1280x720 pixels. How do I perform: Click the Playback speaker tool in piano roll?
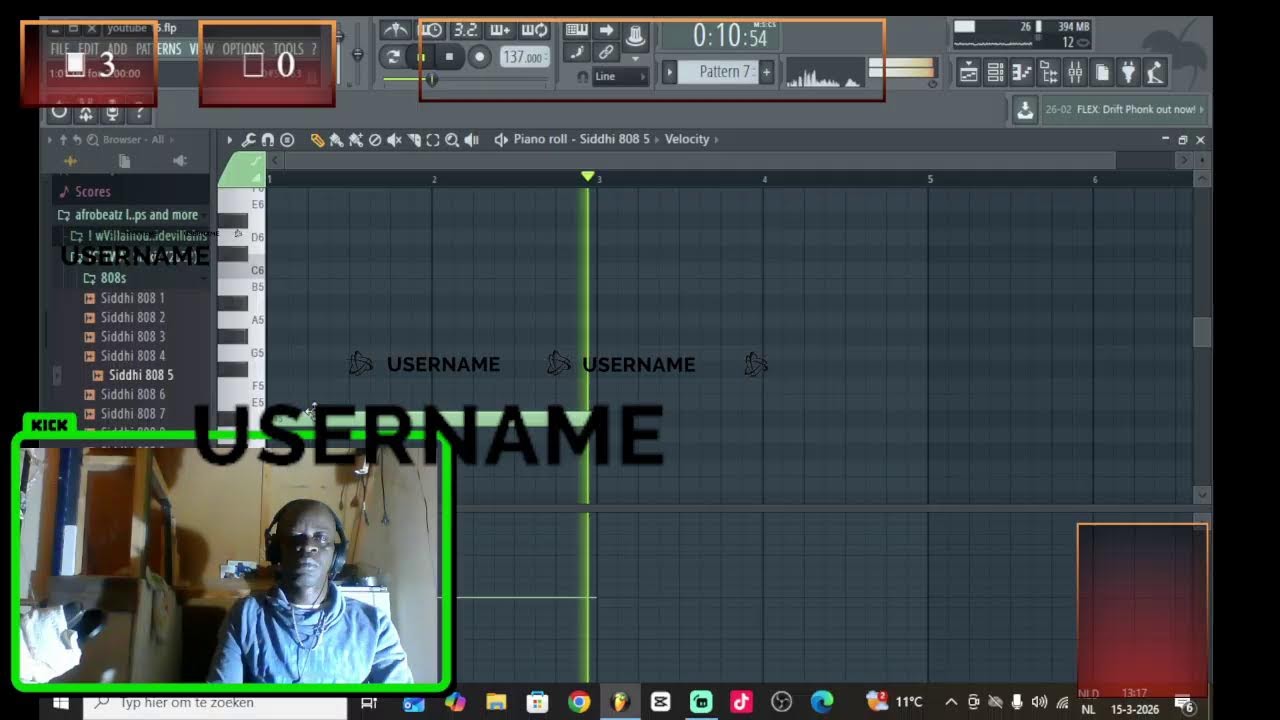471,140
